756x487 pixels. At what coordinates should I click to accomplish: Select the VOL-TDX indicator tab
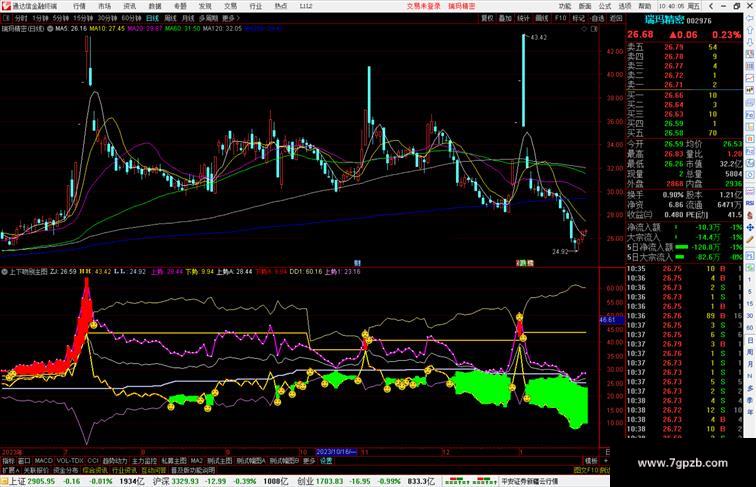click(70, 461)
